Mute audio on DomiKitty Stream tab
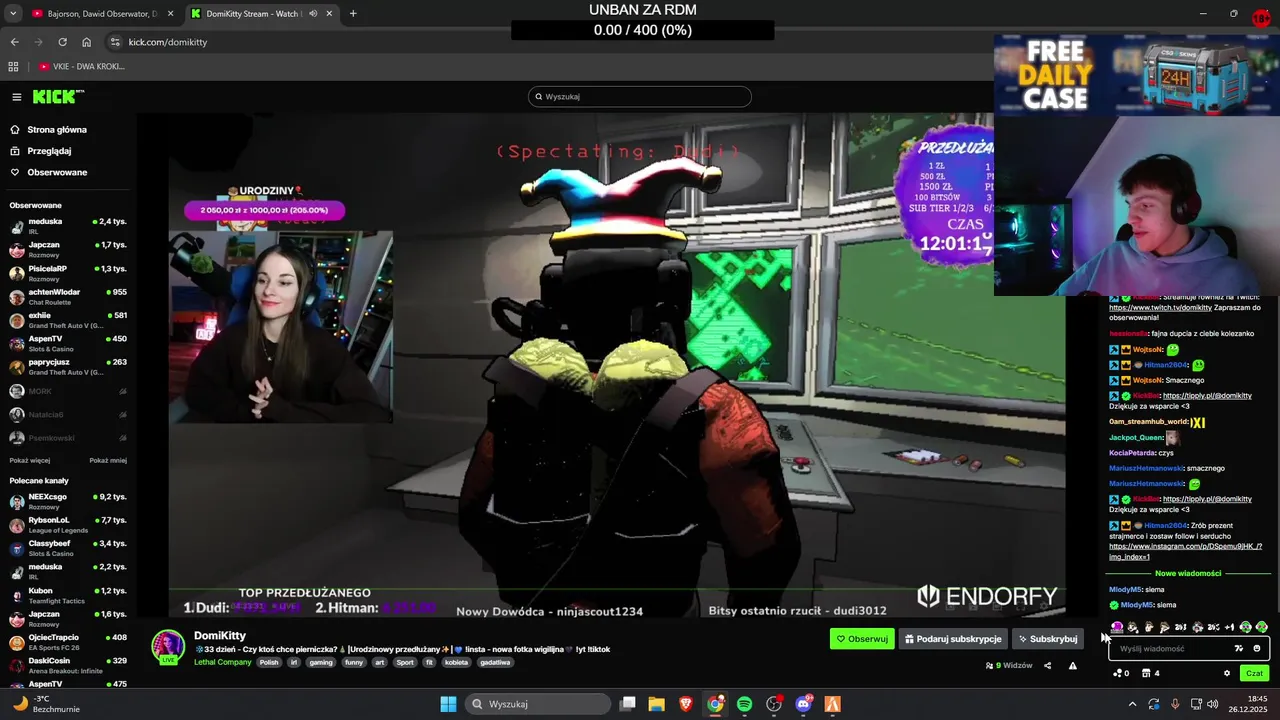Viewport: 1280px width, 720px height. pos(313,14)
